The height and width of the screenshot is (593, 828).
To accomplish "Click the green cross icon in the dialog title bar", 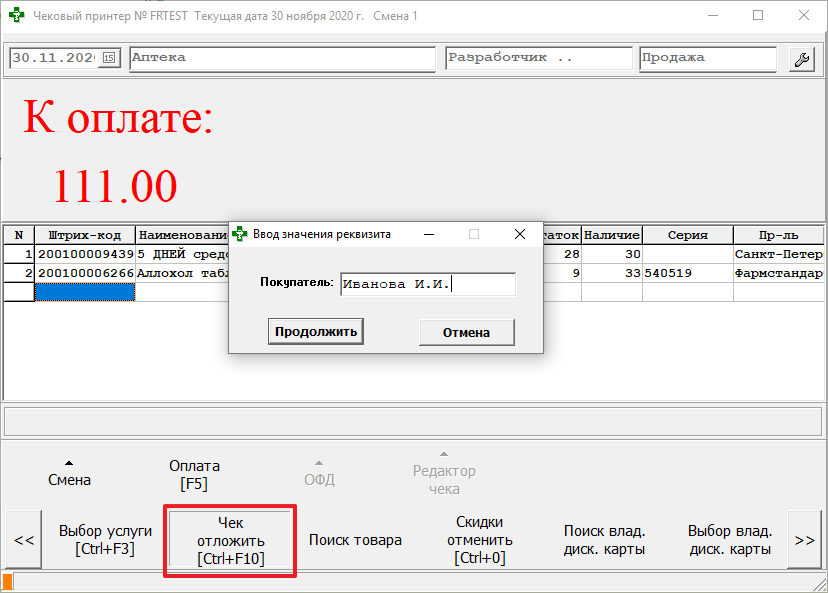I will click(240, 233).
